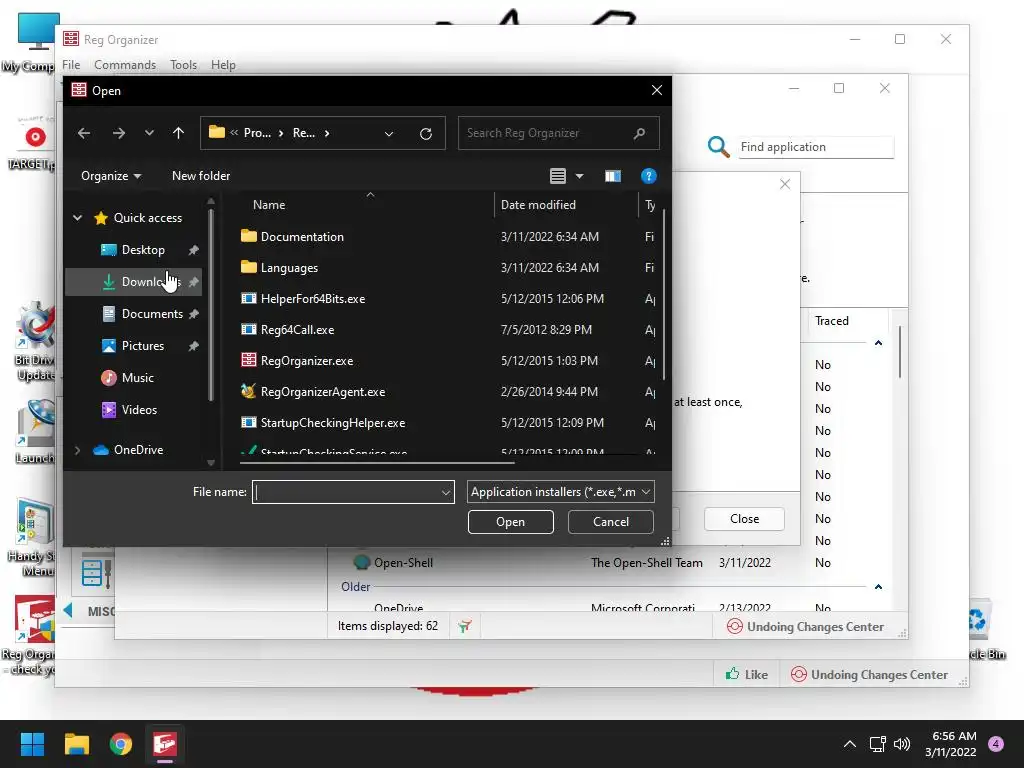Select the Languages folder

tap(289, 268)
